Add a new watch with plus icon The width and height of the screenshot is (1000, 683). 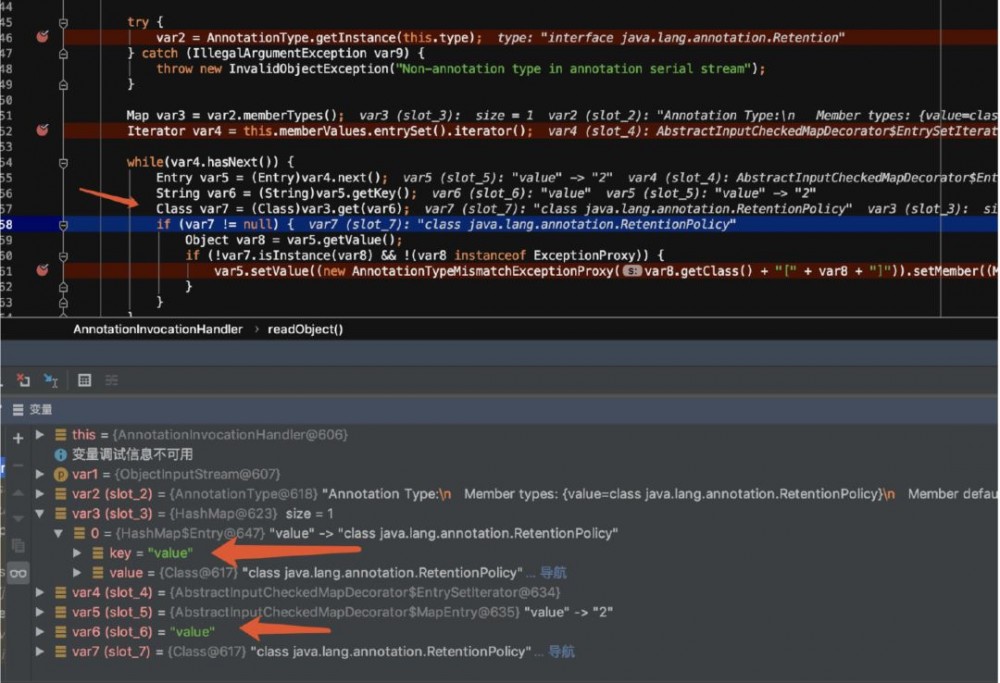click(18, 438)
